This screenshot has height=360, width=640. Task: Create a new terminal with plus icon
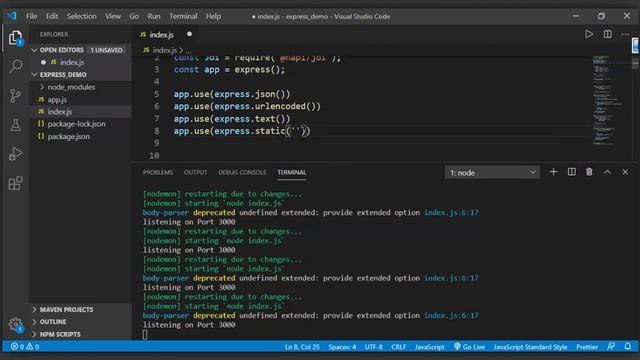coord(553,172)
